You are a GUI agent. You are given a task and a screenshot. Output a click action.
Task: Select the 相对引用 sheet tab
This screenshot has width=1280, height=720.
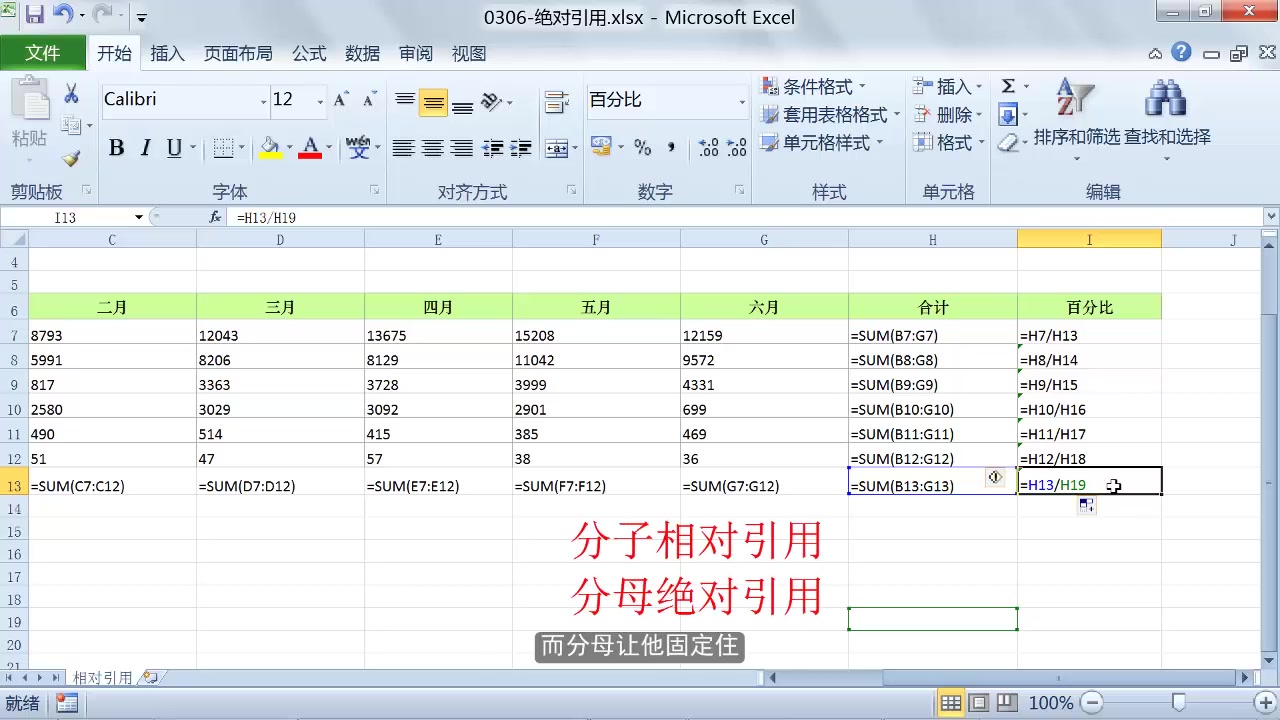point(103,677)
